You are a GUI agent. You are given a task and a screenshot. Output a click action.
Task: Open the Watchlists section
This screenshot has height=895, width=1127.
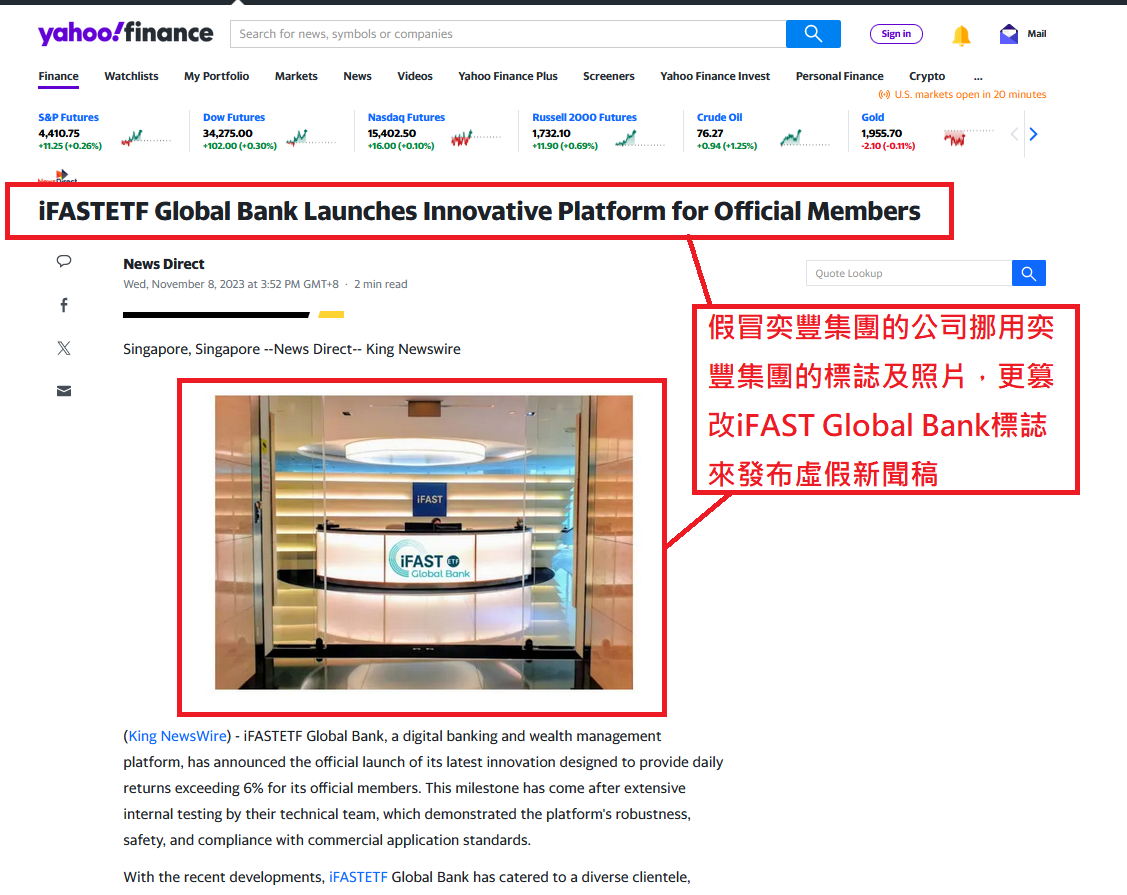(131, 76)
